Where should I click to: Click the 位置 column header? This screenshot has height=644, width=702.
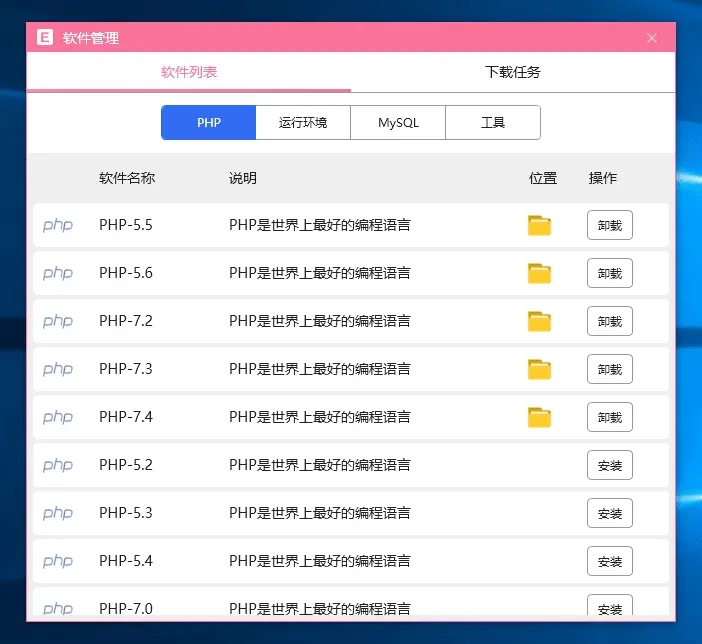543,178
